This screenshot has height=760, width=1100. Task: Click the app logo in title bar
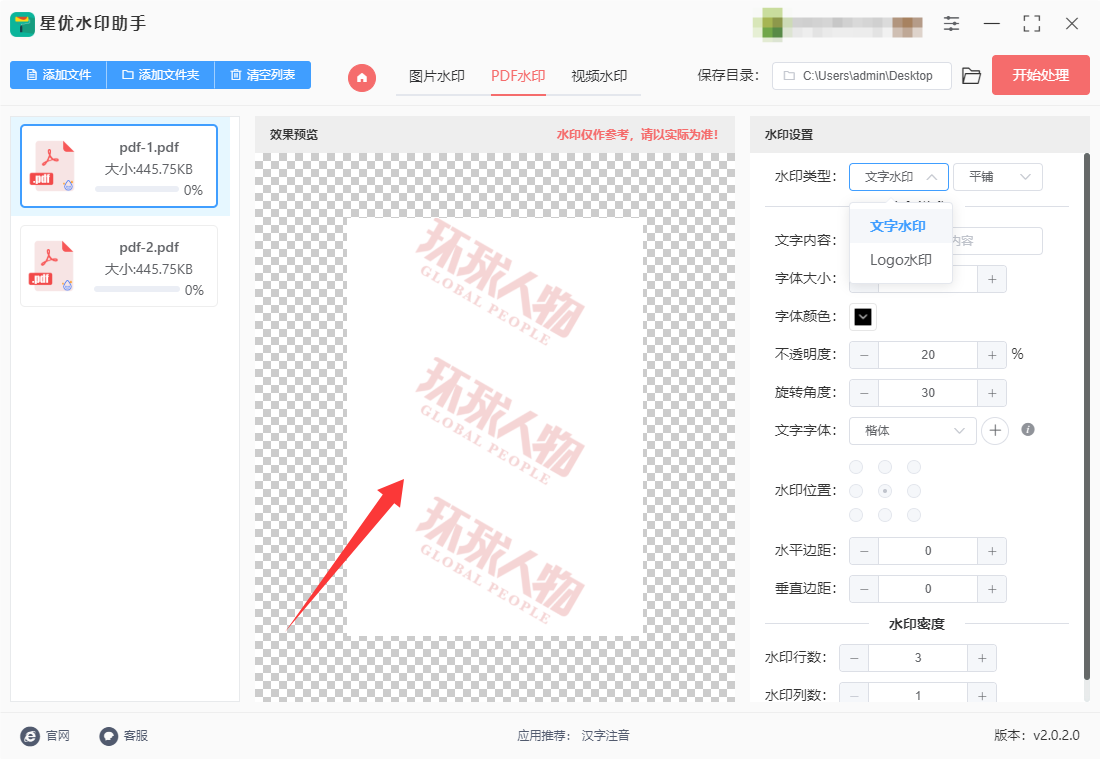(22, 24)
